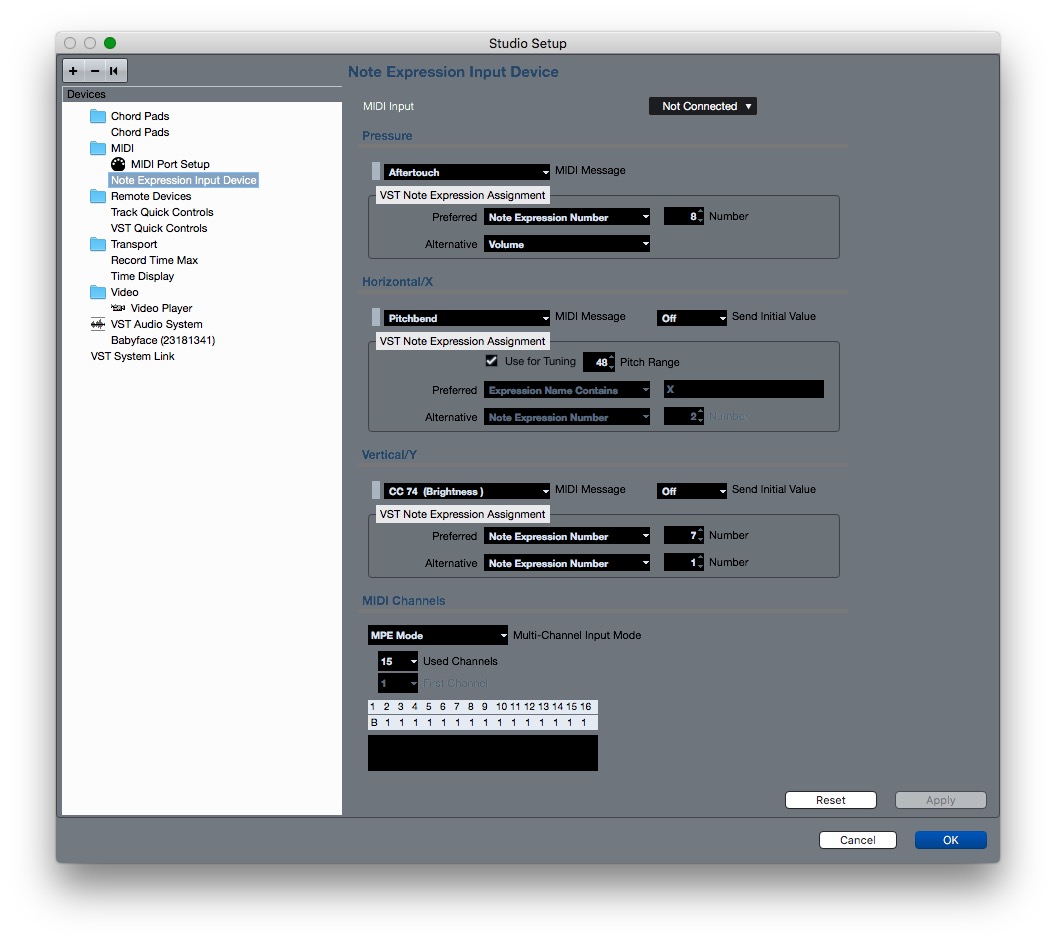Screen dimensions: 1056x943
Task: Click the Pressure Number stepper showing 8
Action: (684, 216)
